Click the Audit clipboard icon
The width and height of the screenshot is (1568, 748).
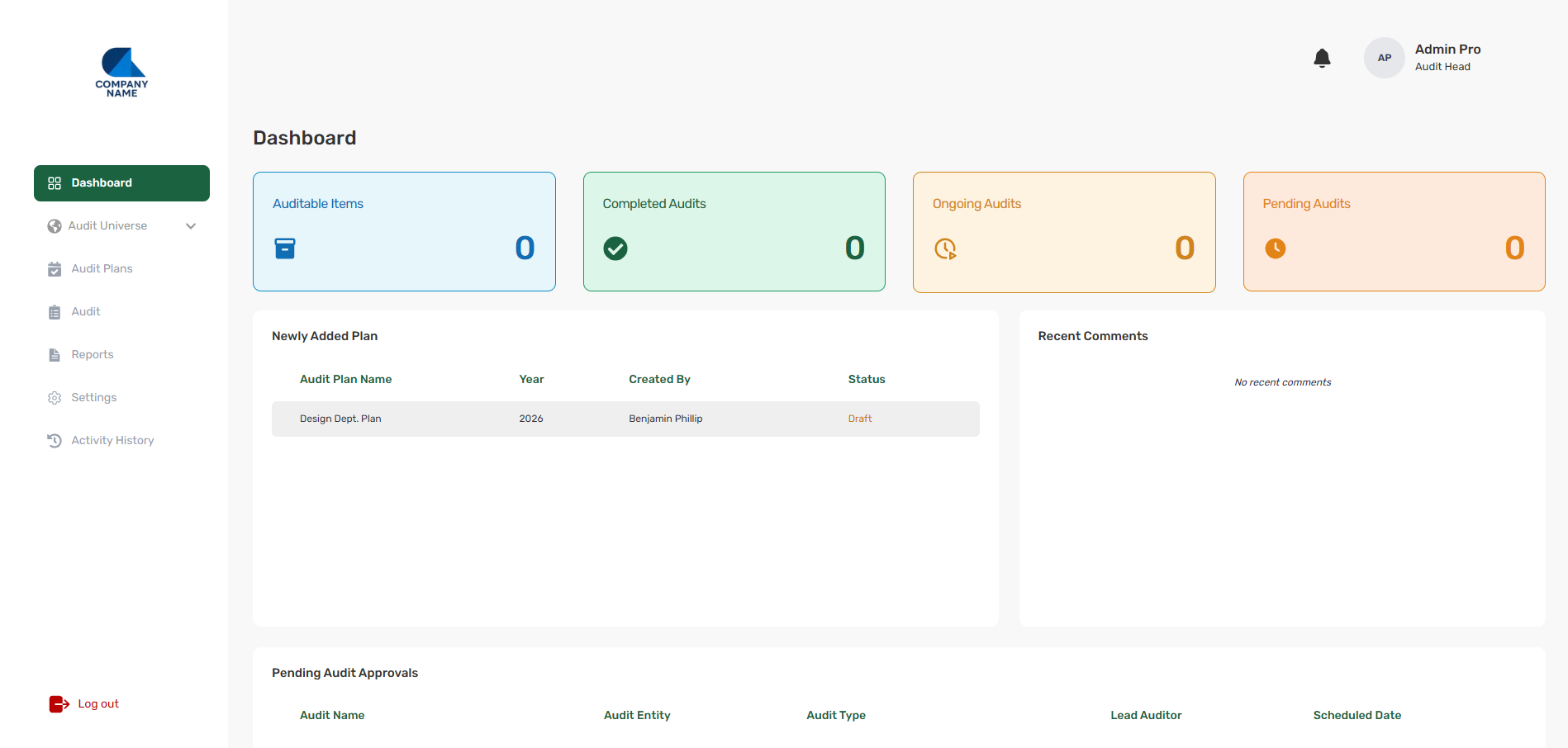(x=55, y=312)
